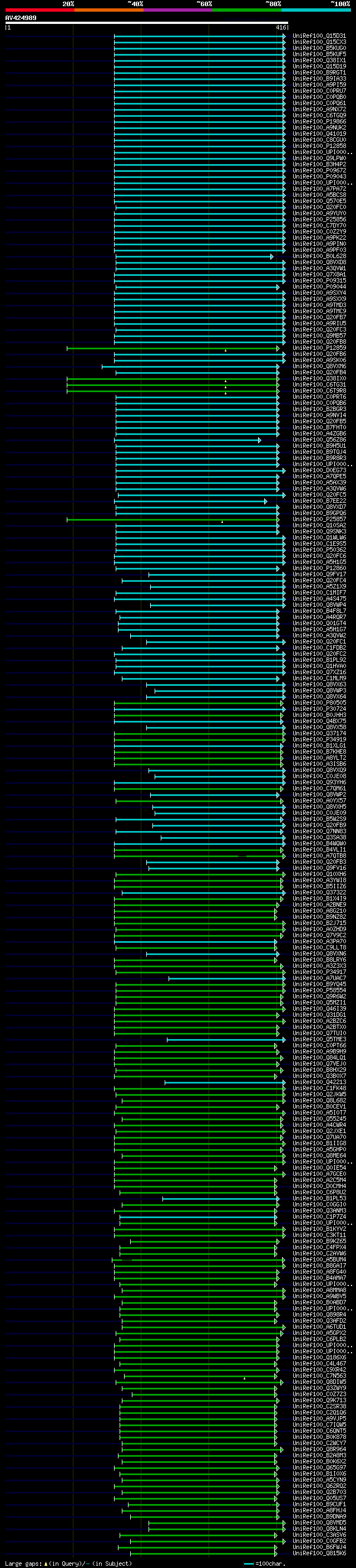The image size is (356, 1568).
Task: Select the UniRef100_Q8VXM6 label
Action: point(319,367)
